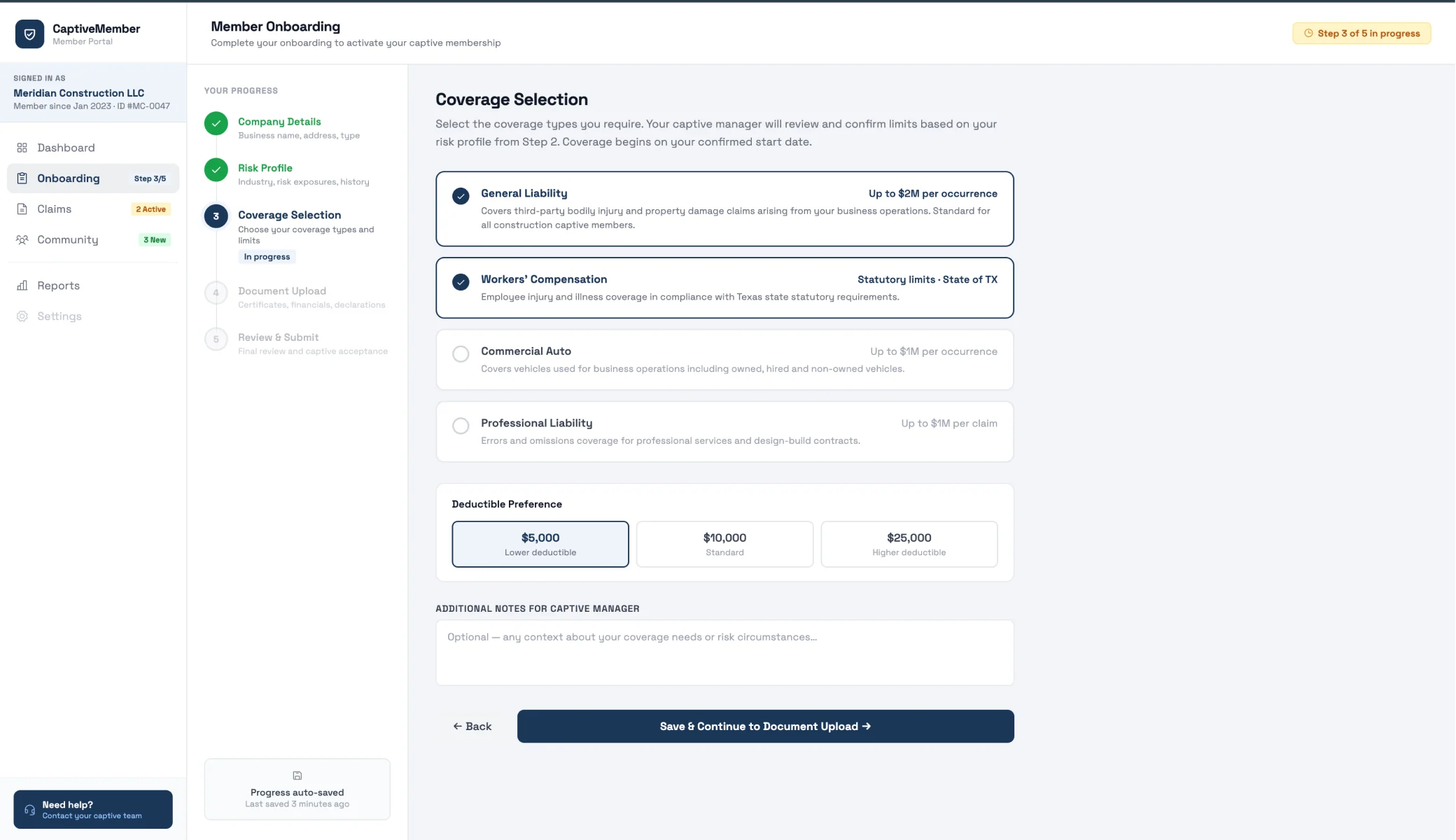Click the additional notes text area
The height and width of the screenshot is (840, 1456).
[x=724, y=652]
